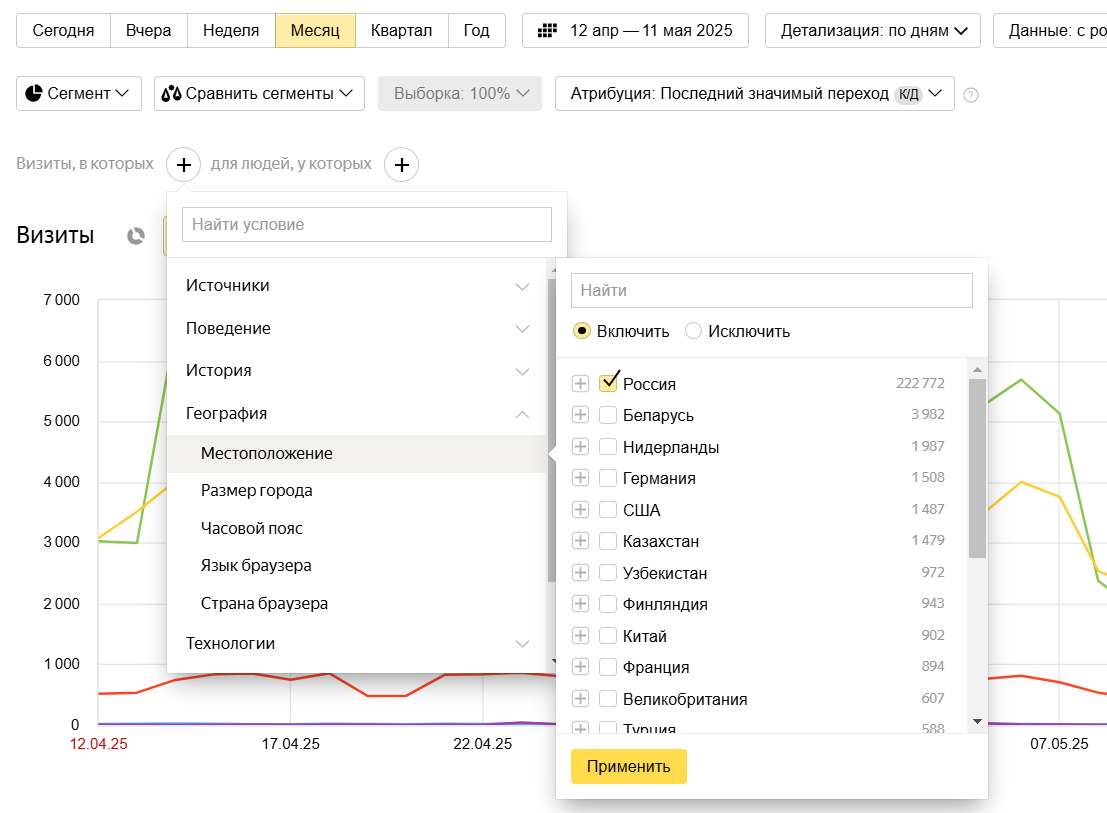Expand regions under Германия with plus icon
Image resolution: width=1107 pixels, height=813 pixels.
580,478
